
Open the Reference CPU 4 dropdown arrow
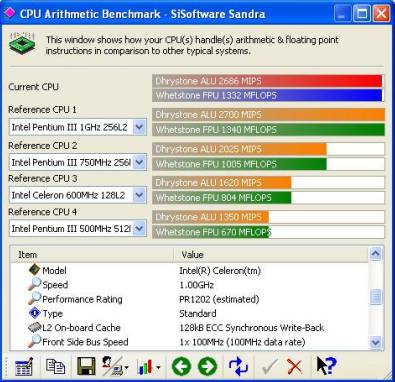click(x=139, y=228)
